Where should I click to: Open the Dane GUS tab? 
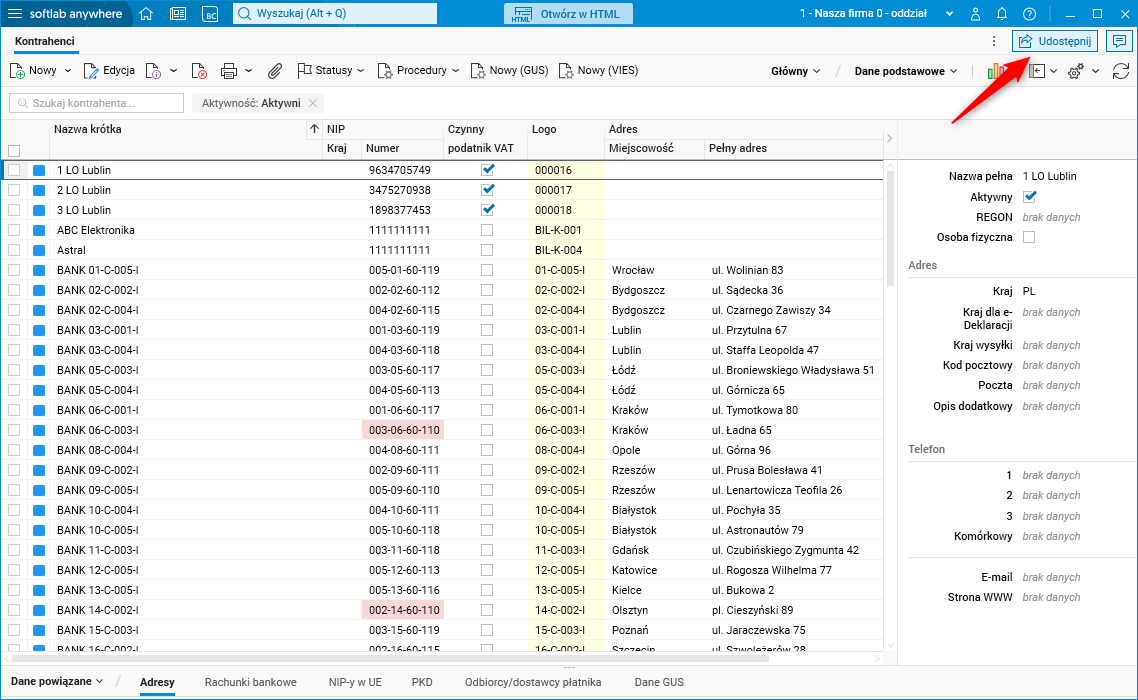pyautogui.click(x=659, y=682)
